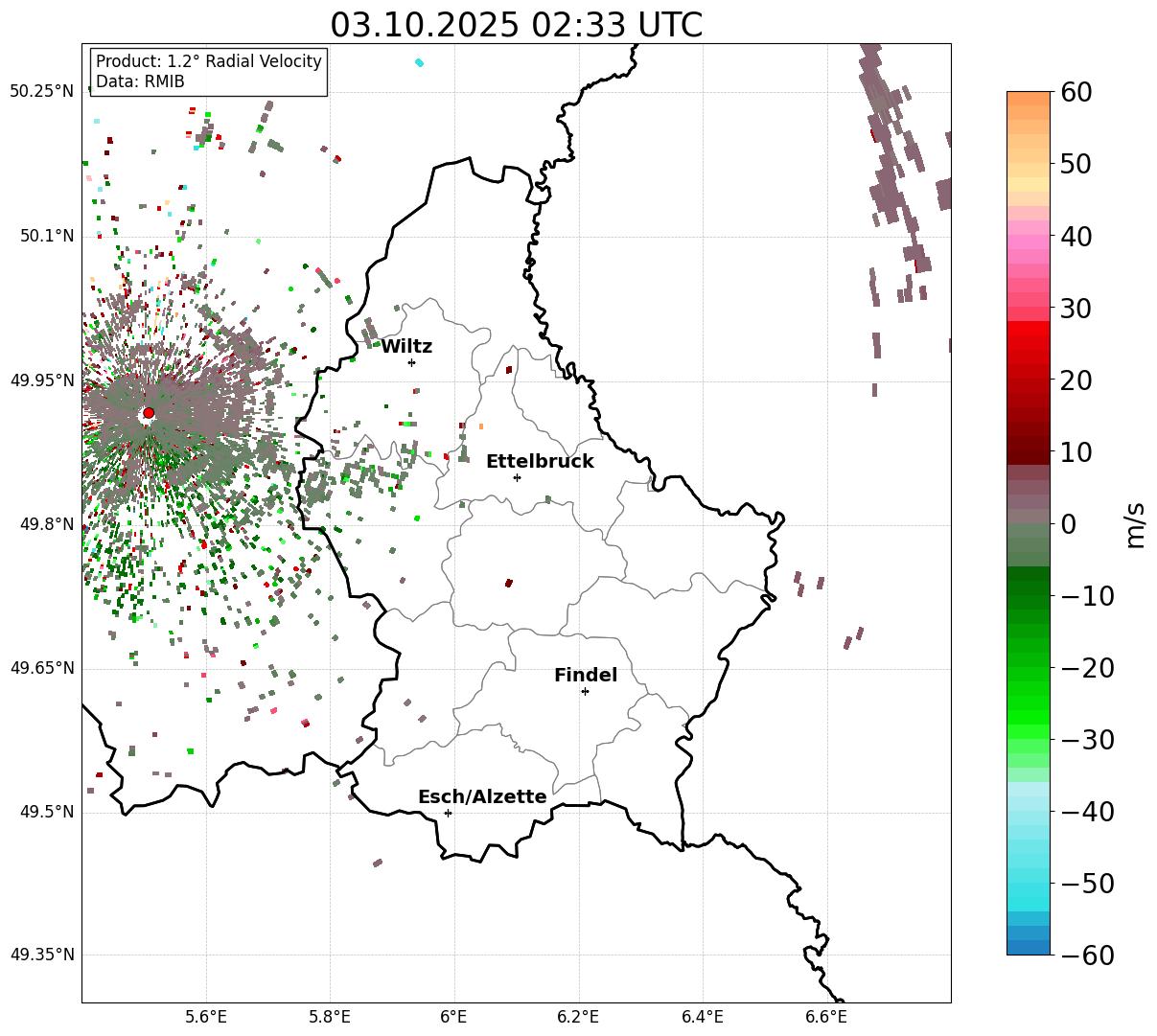Click the colorbar −40 tick label
This screenshot has width=1157, height=1036.
[1087, 811]
